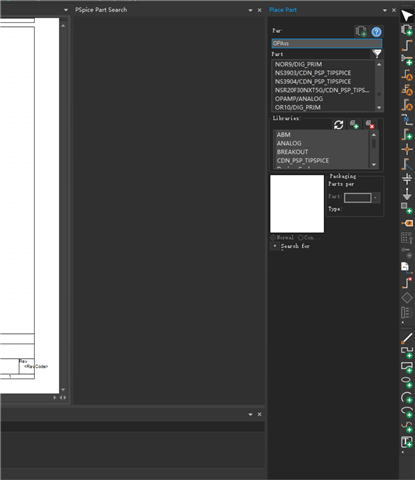Select the Place Polyline tool
Screen dimensions: 415x480
407,352
